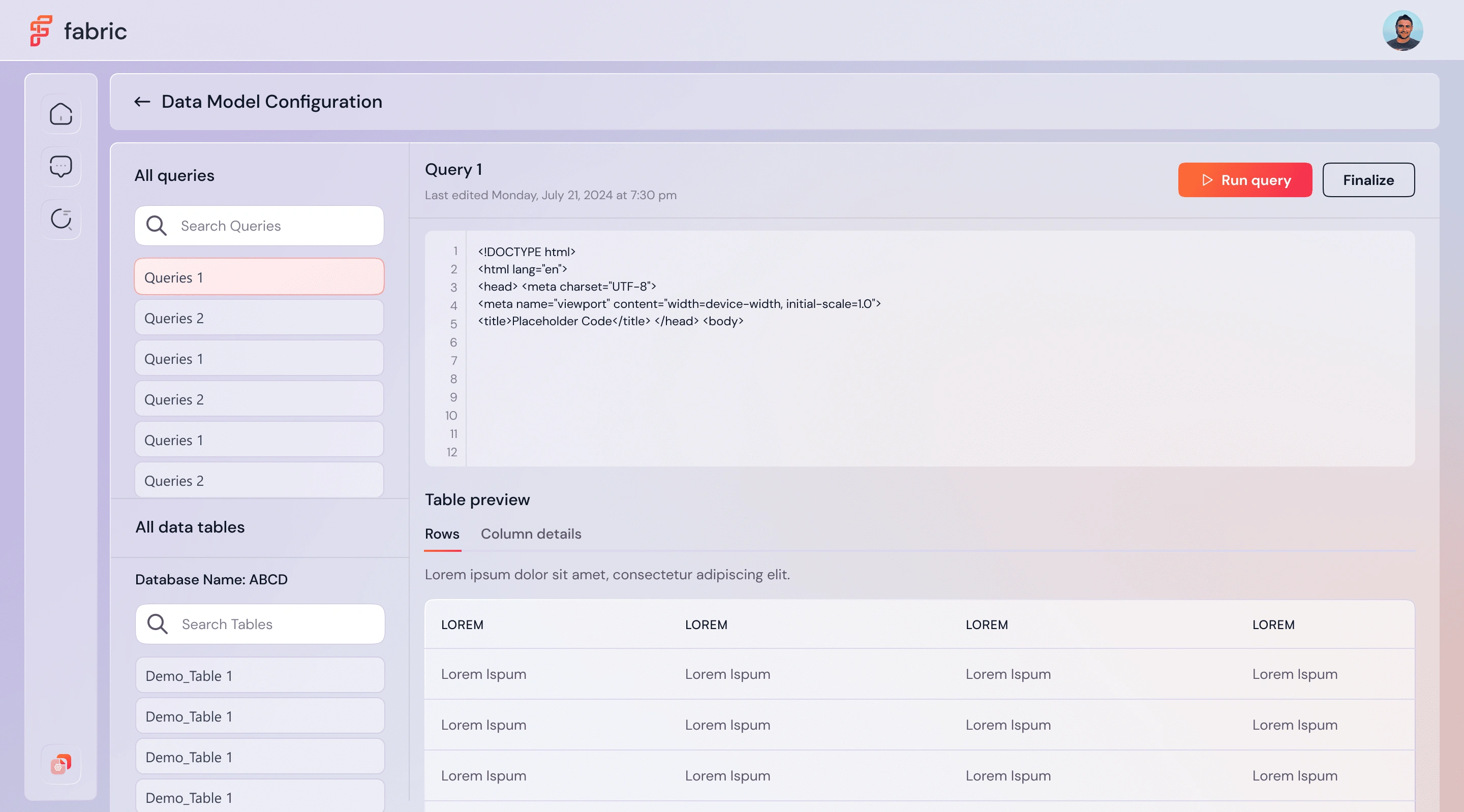1464x812 pixels.
Task: Select the chat/messages icon in sidebar
Action: point(60,166)
